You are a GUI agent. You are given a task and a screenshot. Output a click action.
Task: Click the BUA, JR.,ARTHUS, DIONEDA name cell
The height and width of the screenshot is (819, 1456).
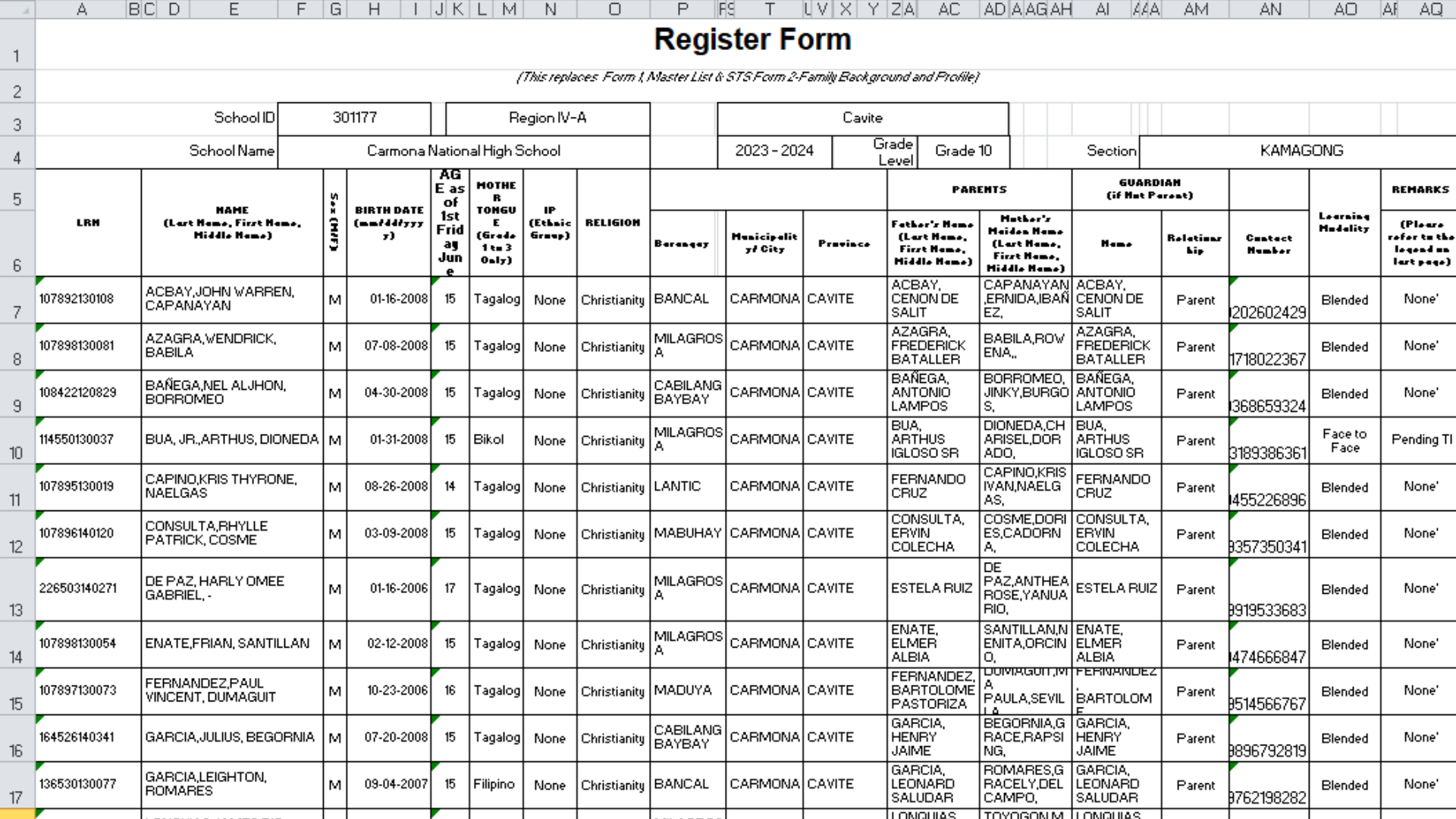231,440
